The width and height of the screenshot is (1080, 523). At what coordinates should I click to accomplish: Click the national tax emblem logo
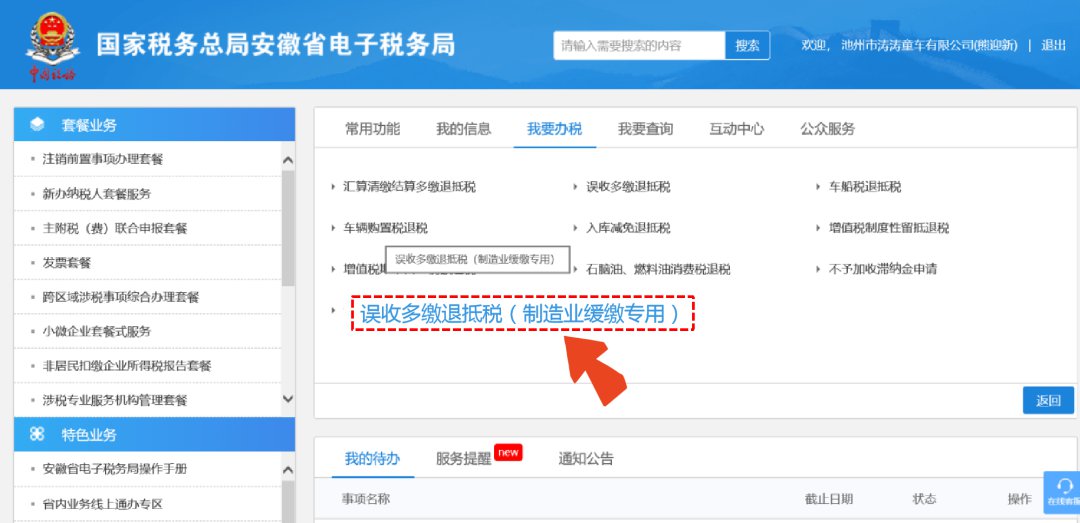tap(51, 40)
